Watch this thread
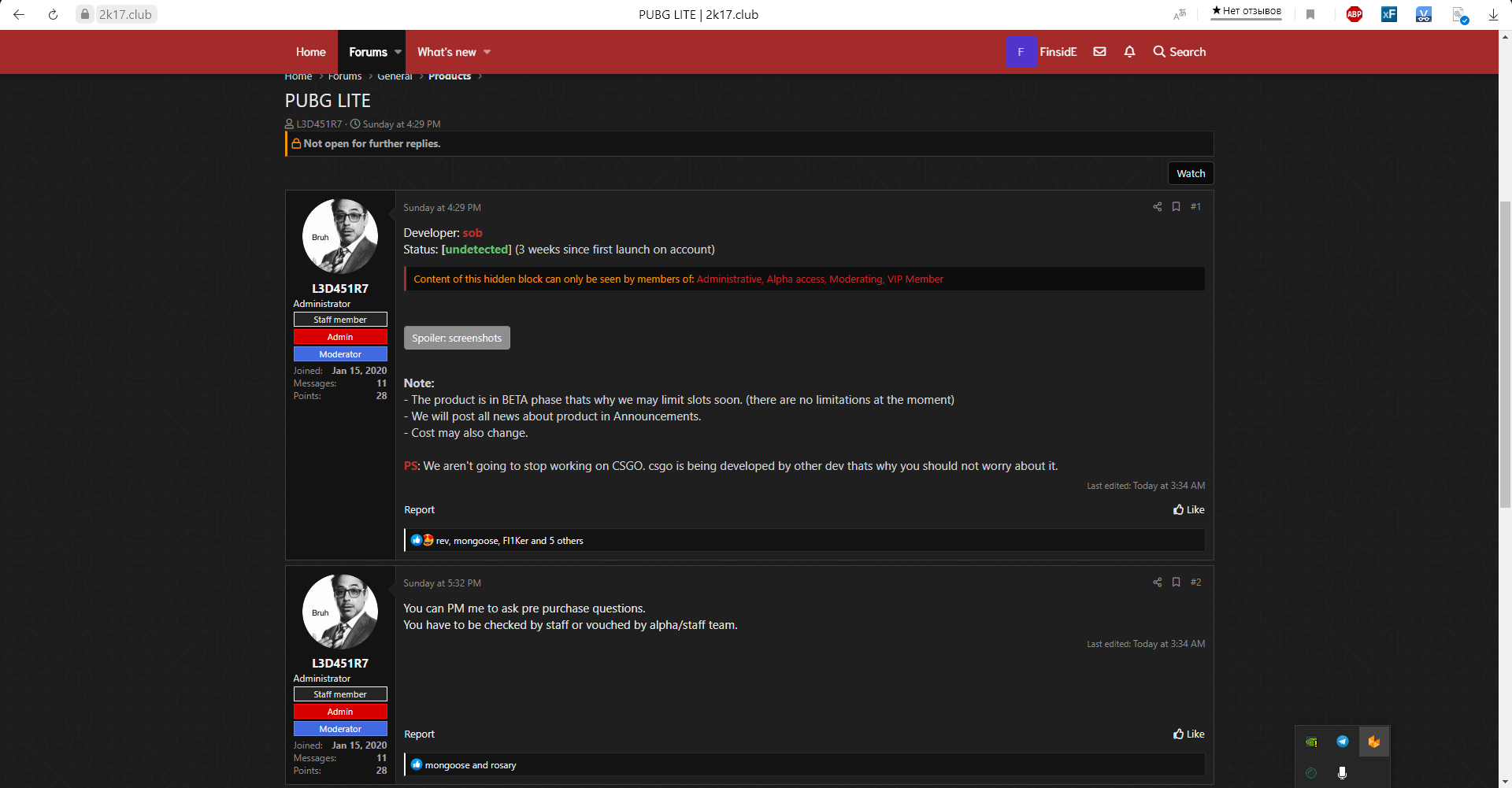Viewport: 1512px width, 788px height. (x=1191, y=173)
